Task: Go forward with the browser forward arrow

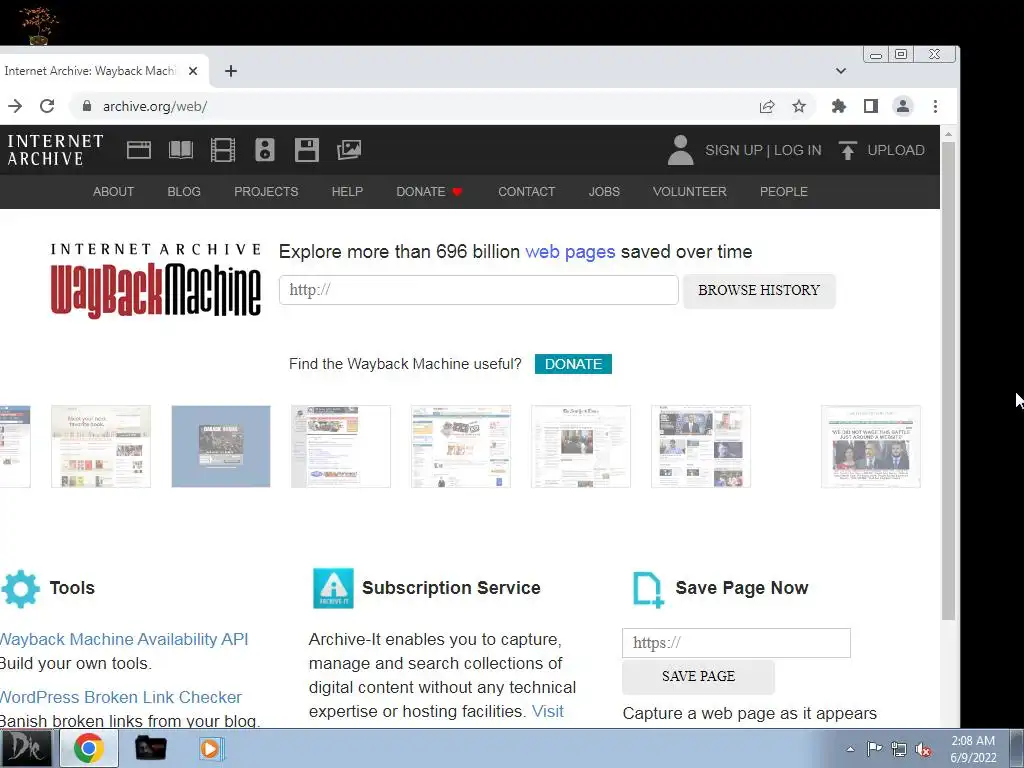Action: [x=14, y=106]
